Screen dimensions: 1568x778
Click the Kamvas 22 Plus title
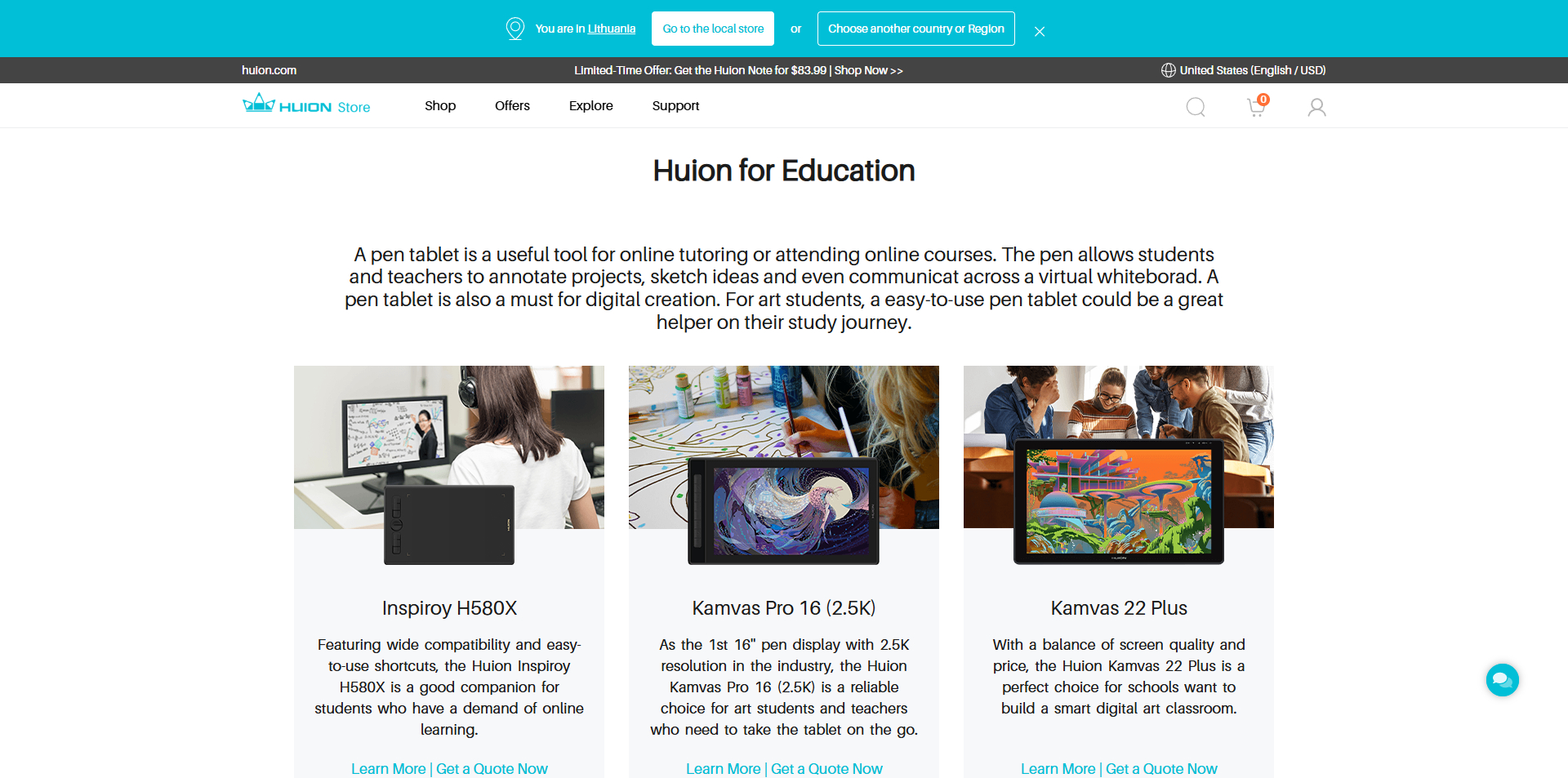pyautogui.click(x=1119, y=608)
